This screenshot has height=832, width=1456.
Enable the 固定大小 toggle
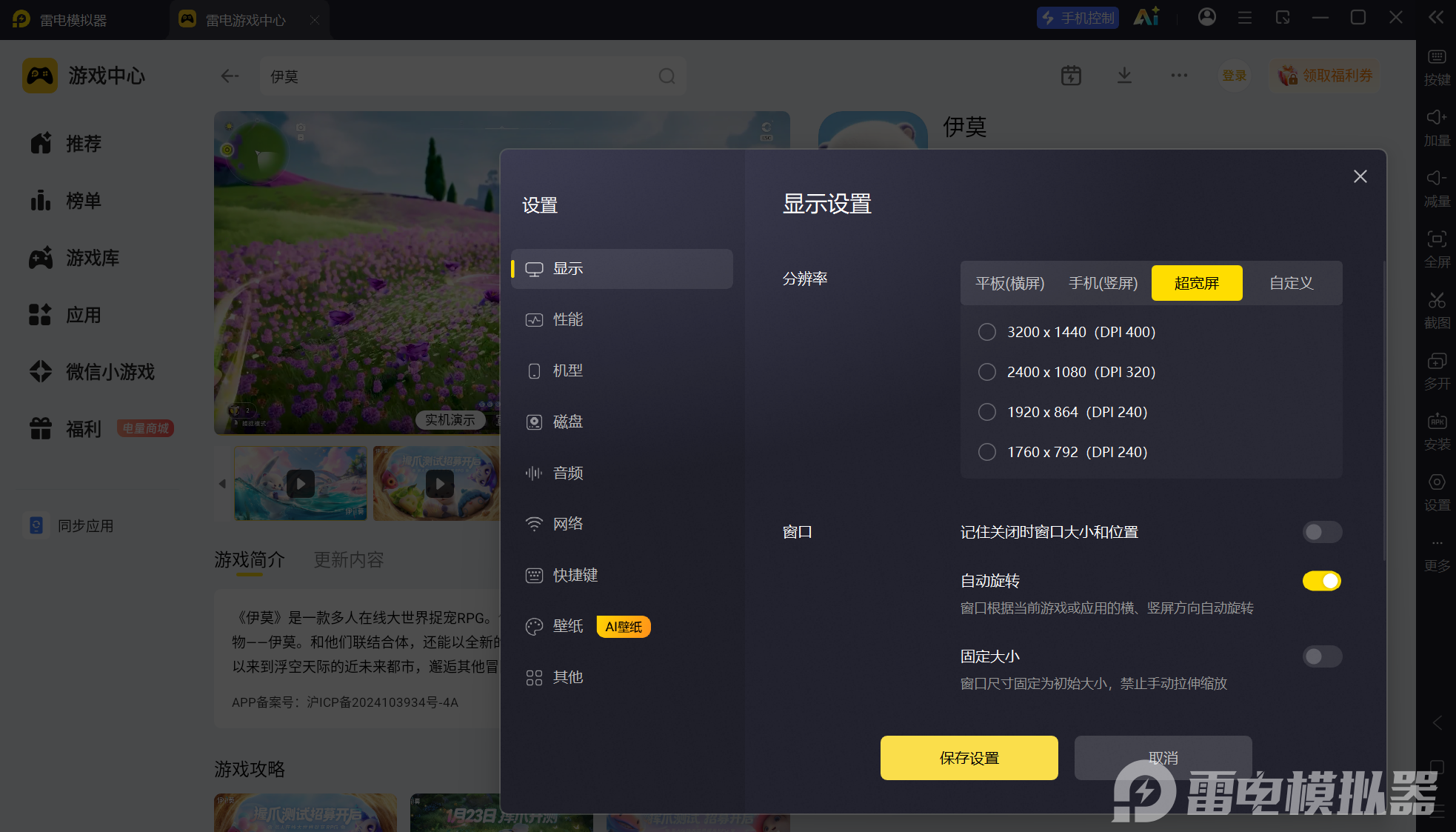1322,656
